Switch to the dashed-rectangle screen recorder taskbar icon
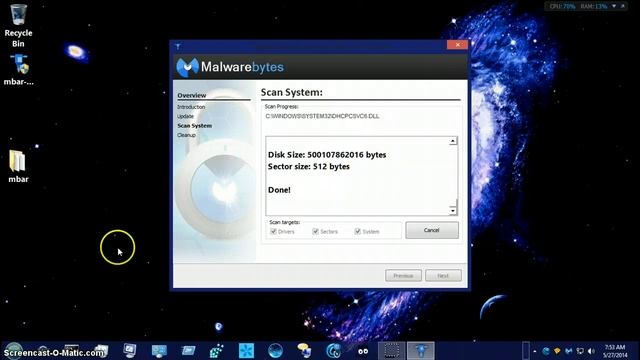Viewport: 640px width, 360px height. pyautogui.click(x=391, y=351)
